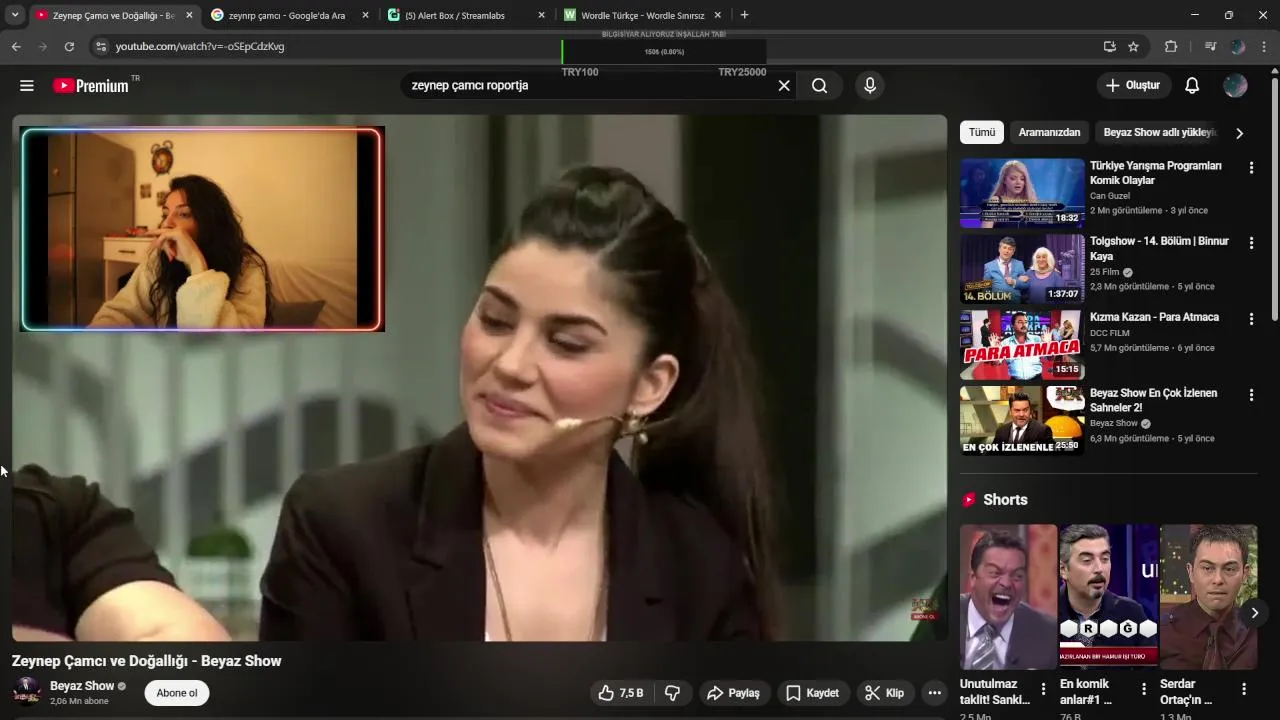The image size is (1280, 720).
Task: Select the Aramanızdan filter chip
Action: coord(1049,132)
